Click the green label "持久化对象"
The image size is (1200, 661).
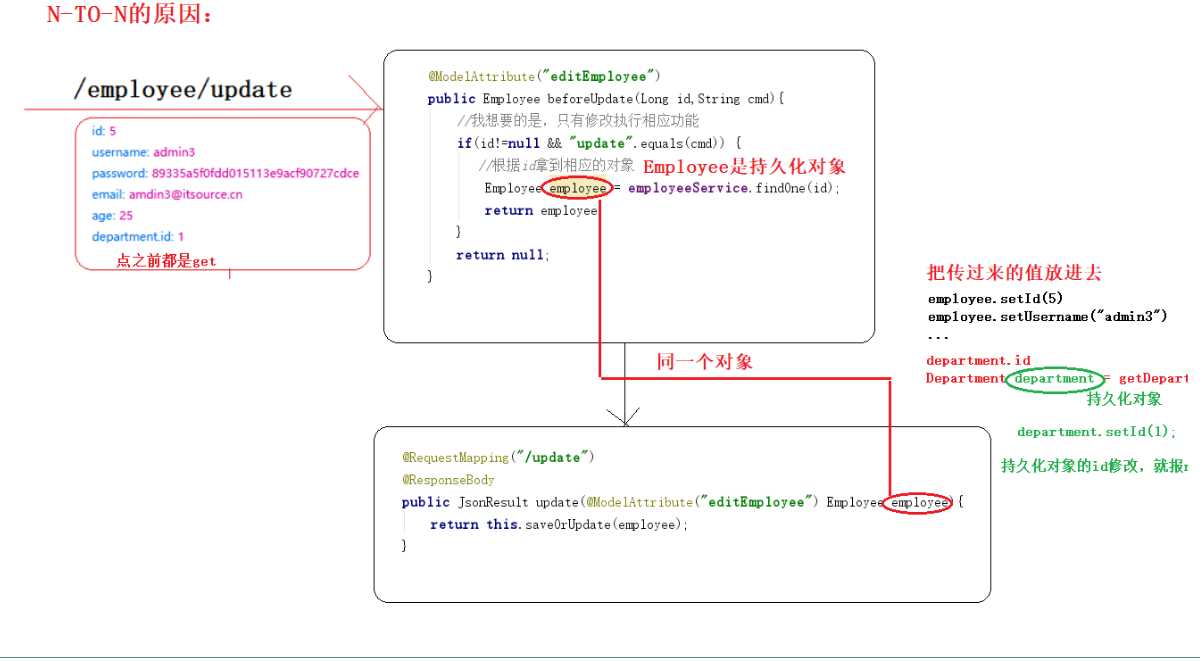point(1124,399)
